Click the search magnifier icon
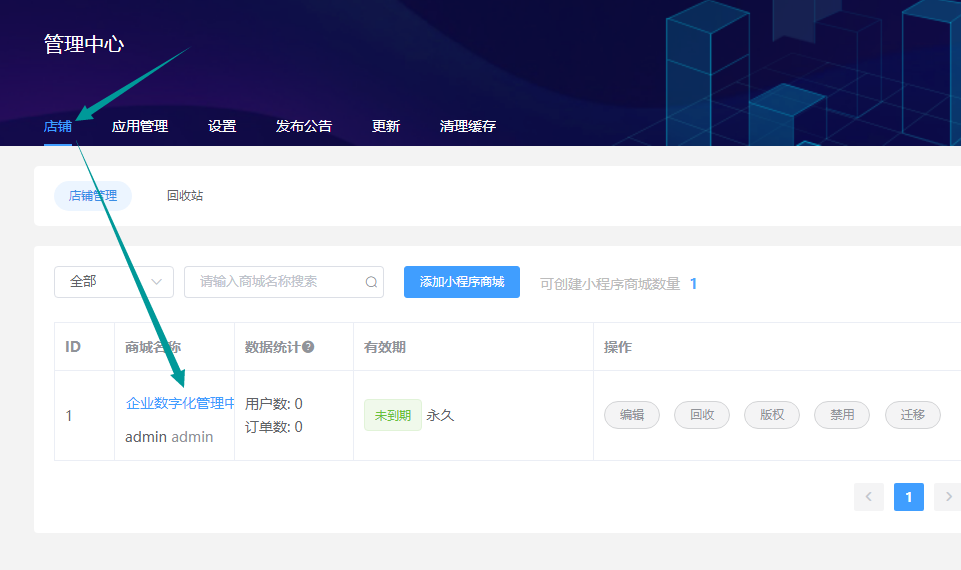This screenshot has height=570, width=961. click(x=371, y=282)
